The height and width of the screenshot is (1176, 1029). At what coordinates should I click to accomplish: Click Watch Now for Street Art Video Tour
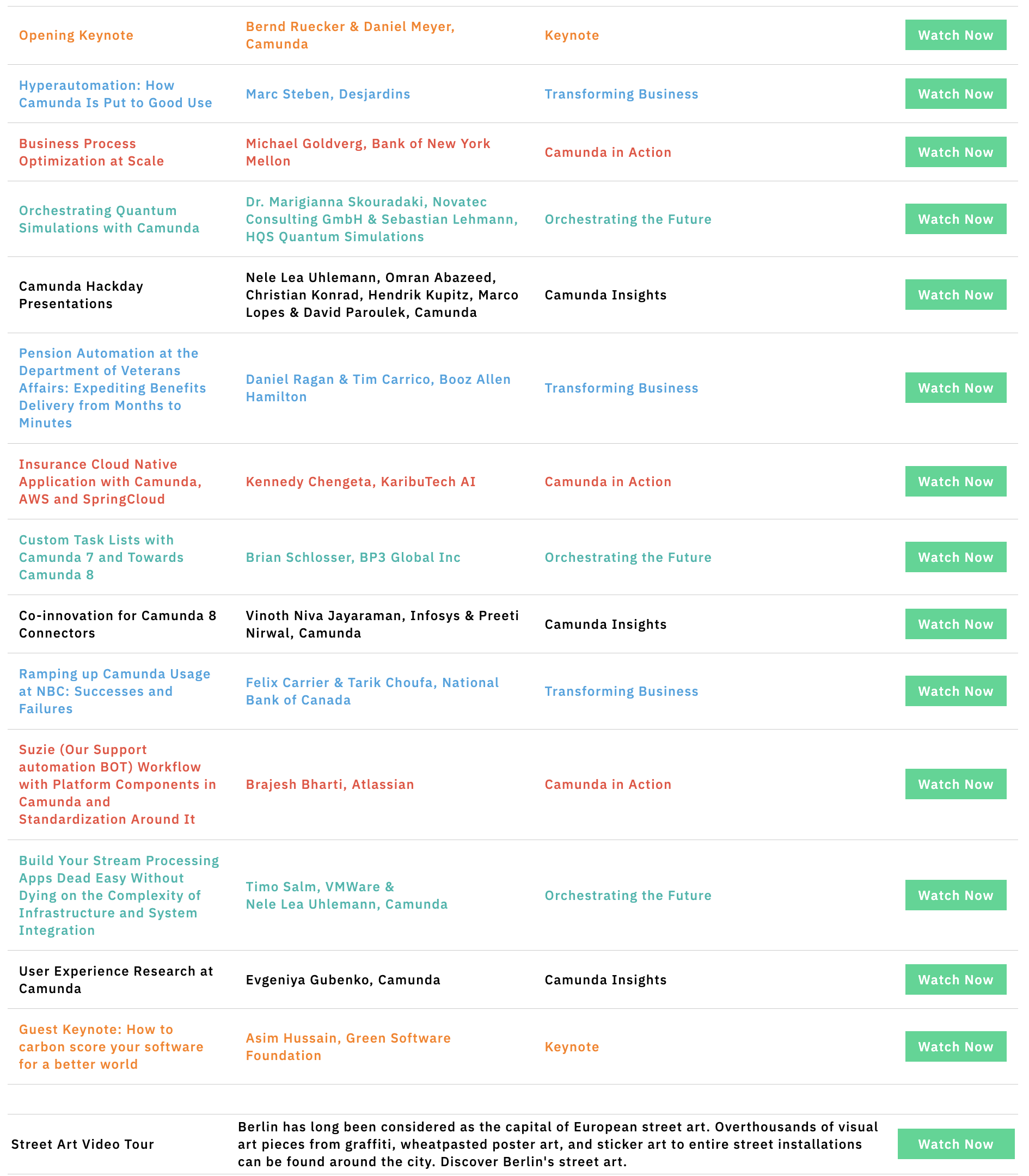click(x=955, y=1144)
